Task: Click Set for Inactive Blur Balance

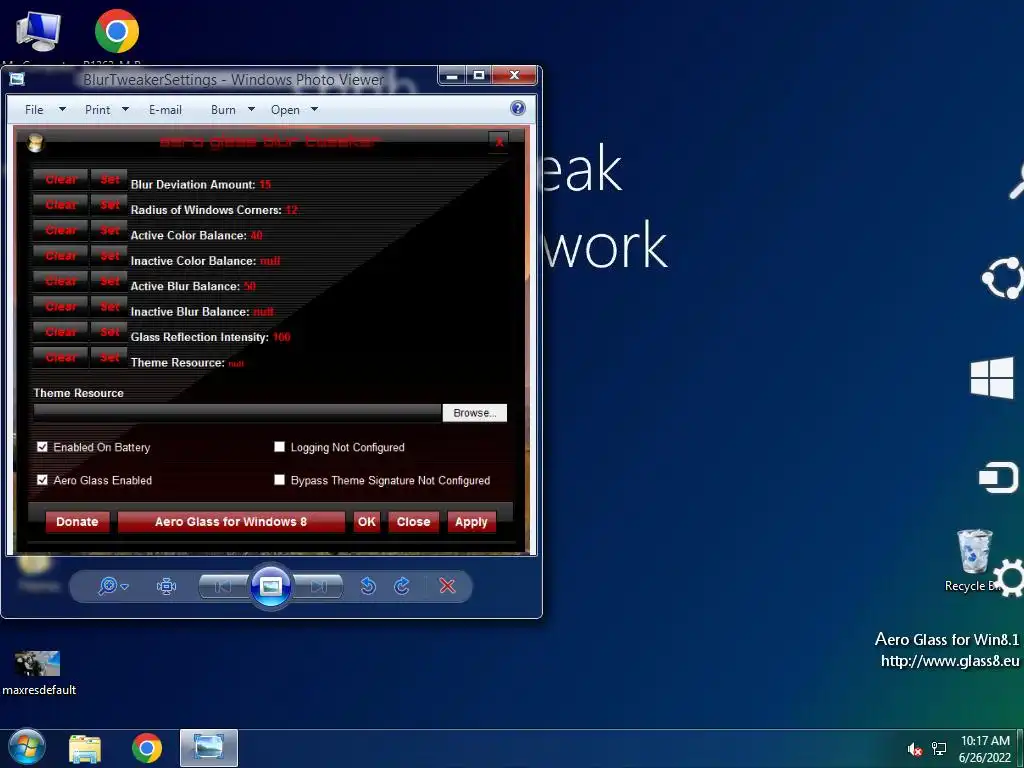Action: click(x=110, y=306)
